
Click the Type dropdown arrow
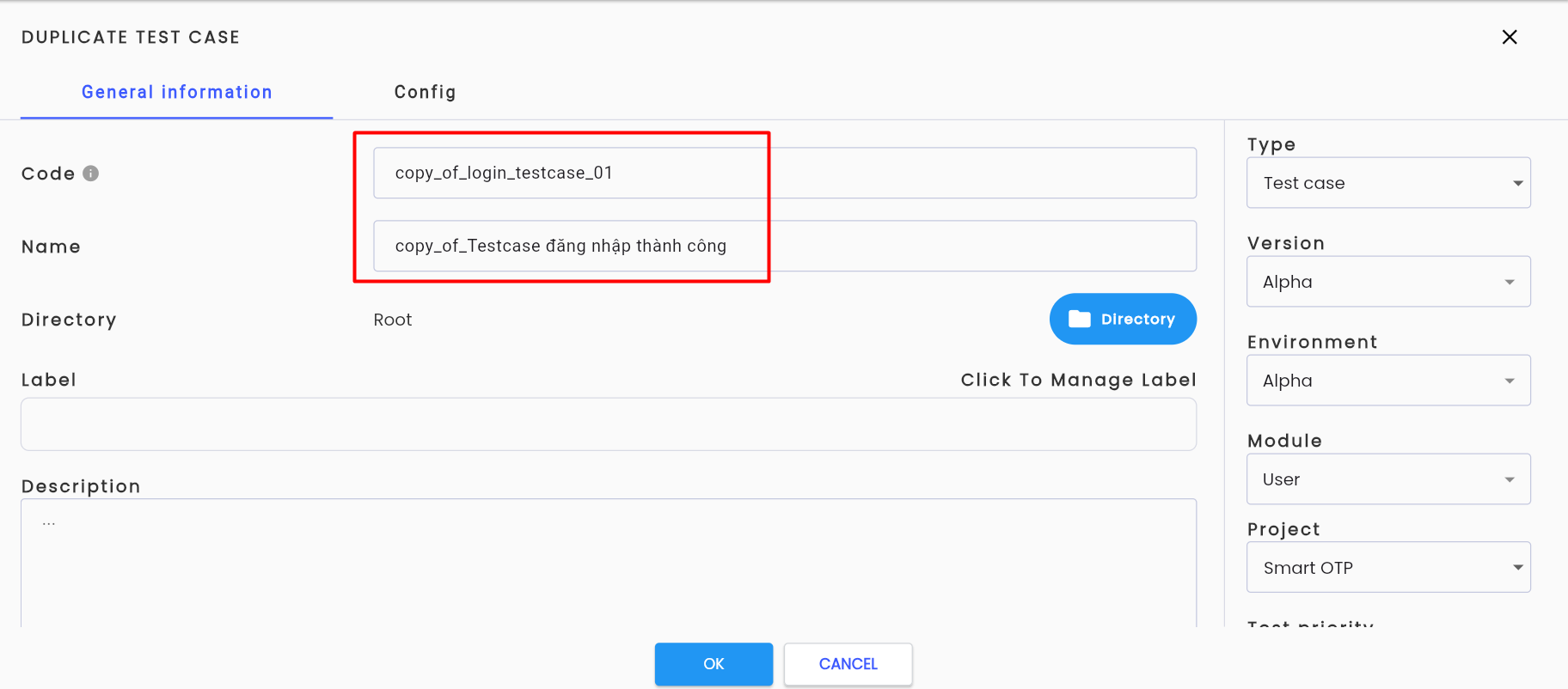(1517, 183)
